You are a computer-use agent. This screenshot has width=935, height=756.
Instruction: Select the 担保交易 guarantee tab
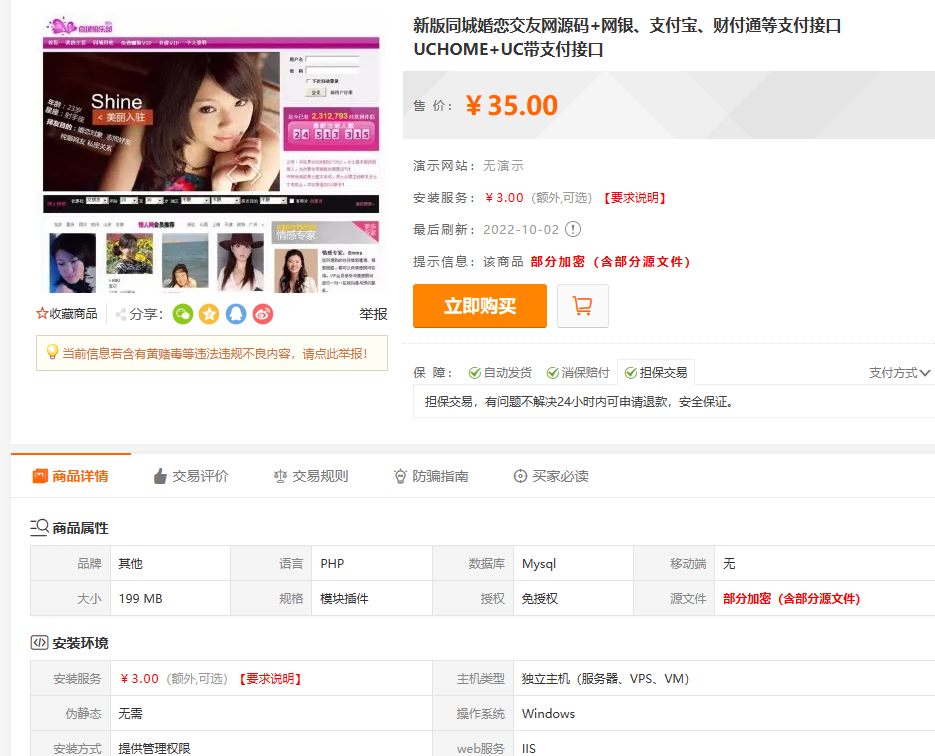(656, 373)
